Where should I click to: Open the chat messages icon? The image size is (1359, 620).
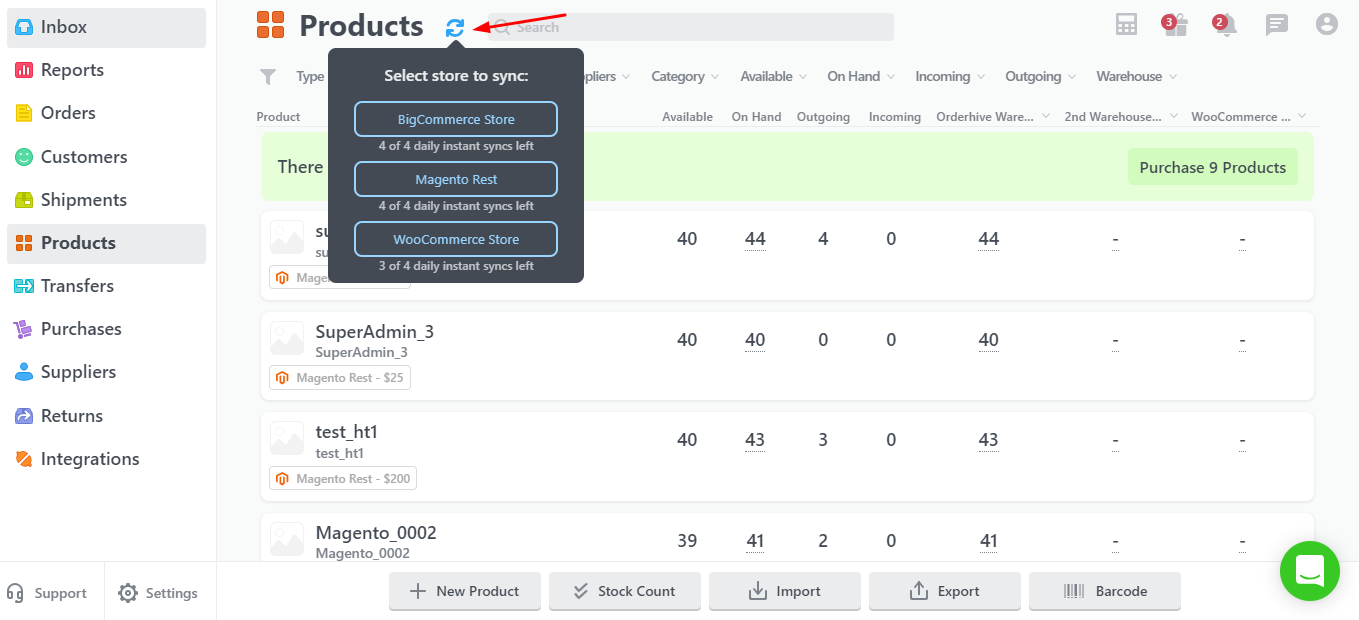[x=1277, y=25]
